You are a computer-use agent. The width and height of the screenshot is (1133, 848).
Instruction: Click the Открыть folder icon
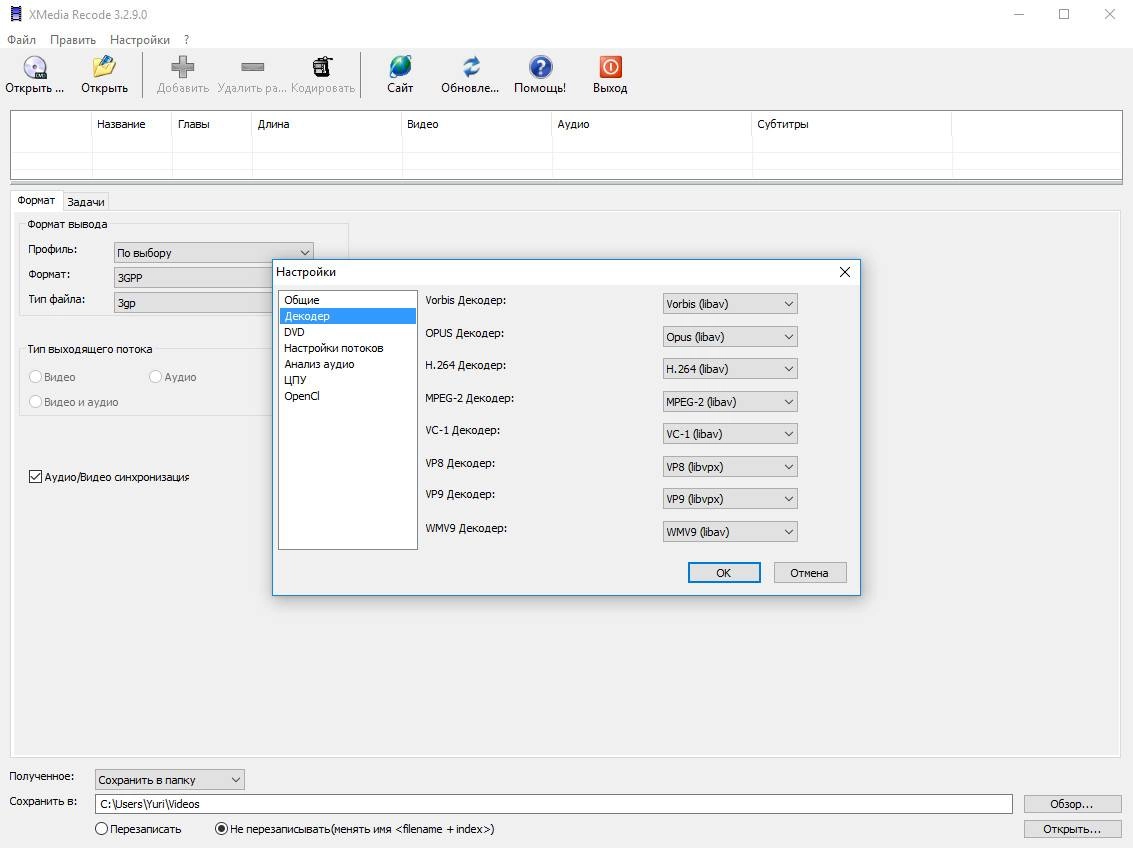[x=104, y=67]
